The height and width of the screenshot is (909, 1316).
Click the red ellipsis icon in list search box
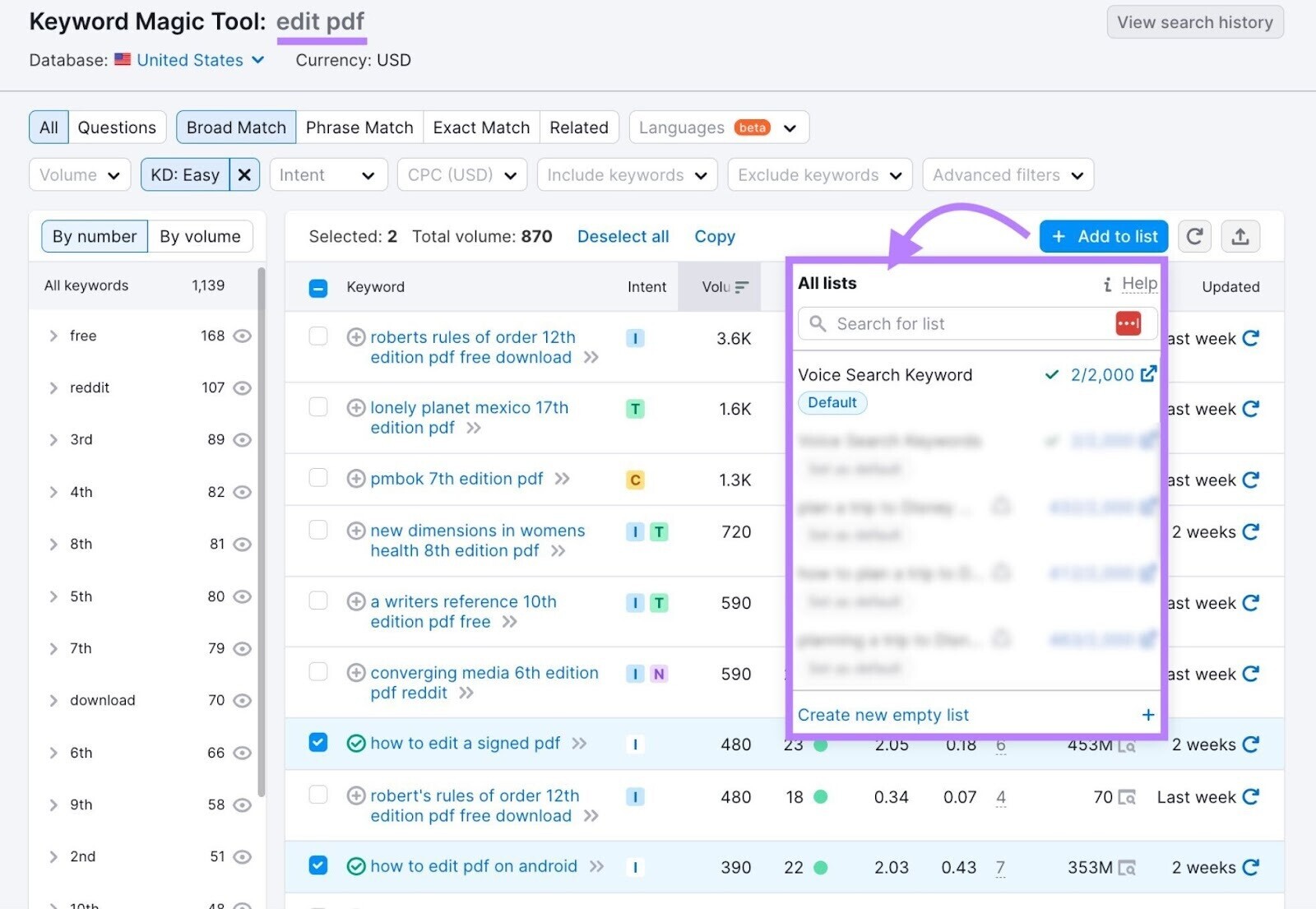[1128, 323]
